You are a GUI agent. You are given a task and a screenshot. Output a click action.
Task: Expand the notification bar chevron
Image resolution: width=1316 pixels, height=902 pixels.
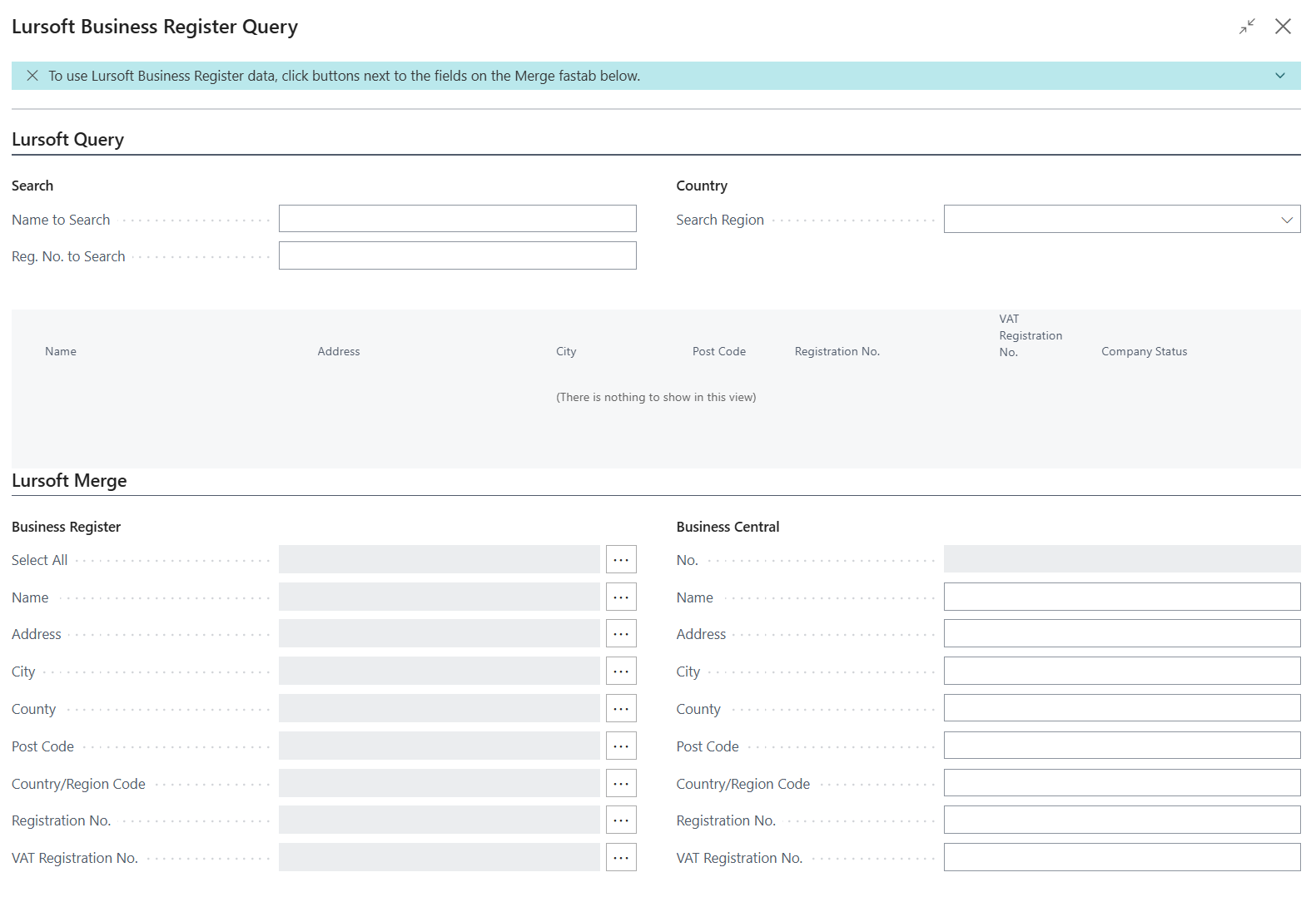coord(1279,76)
